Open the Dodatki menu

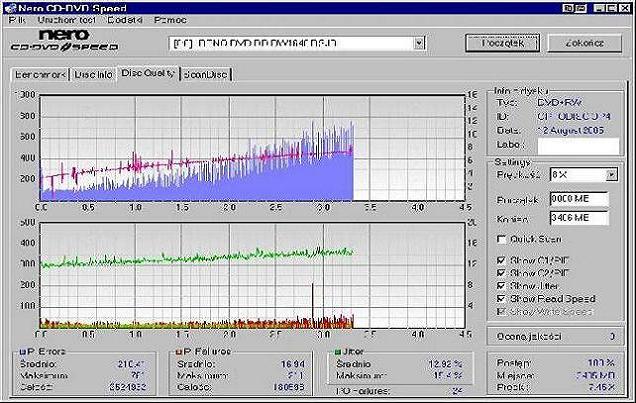[125, 20]
